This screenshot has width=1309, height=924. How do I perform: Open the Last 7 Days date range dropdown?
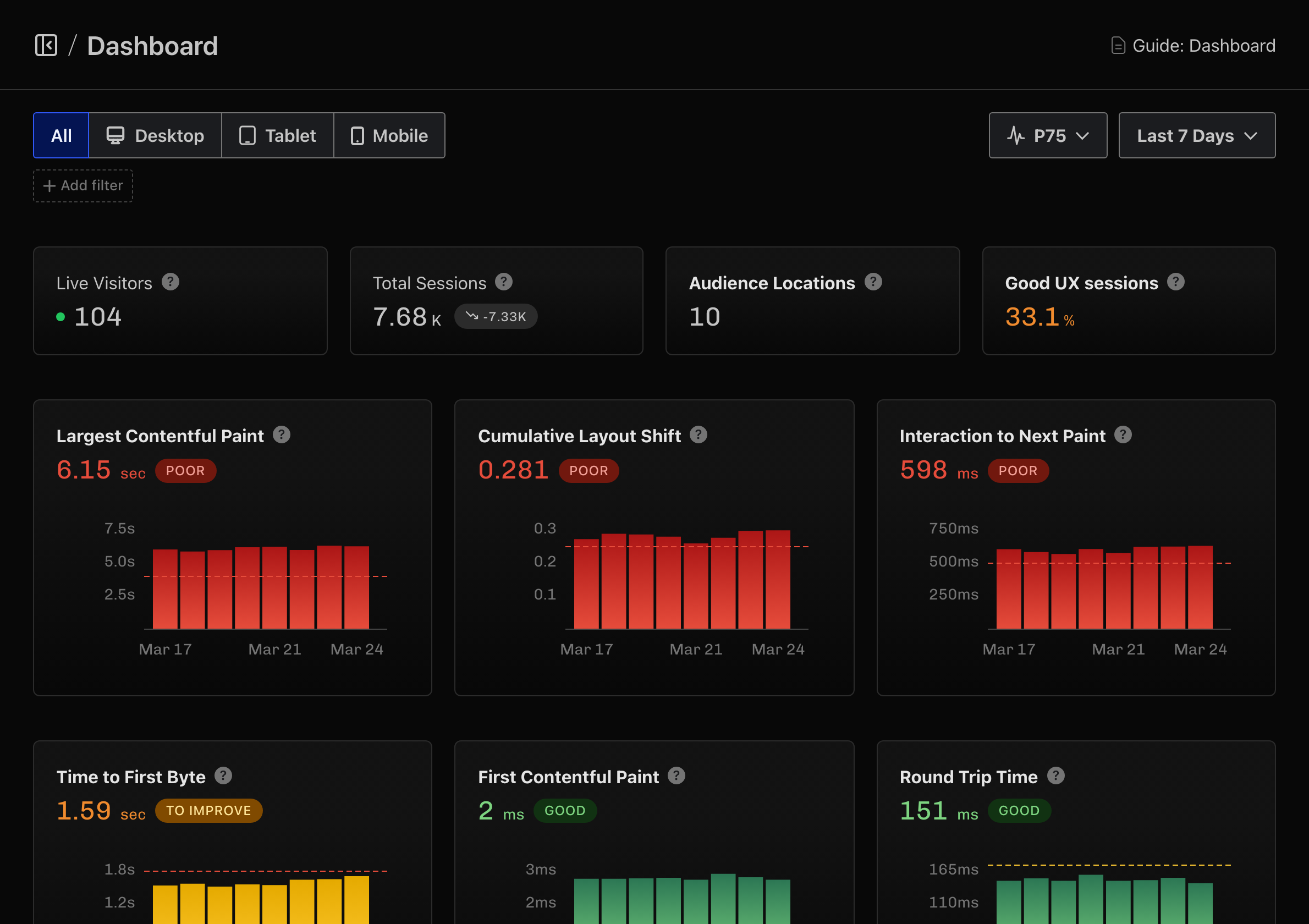click(x=1196, y=135)
